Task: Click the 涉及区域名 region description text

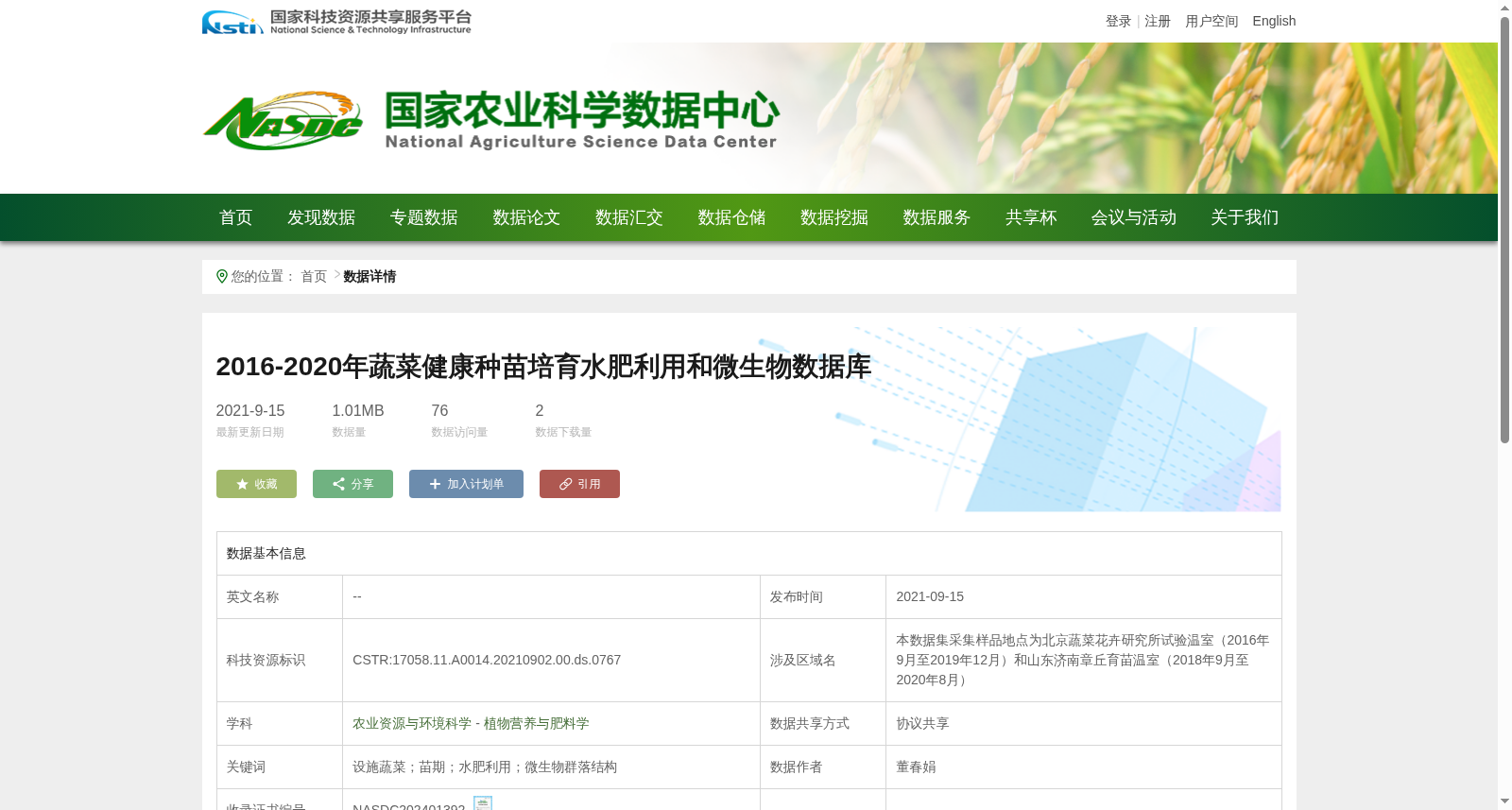Action: 1083,660
